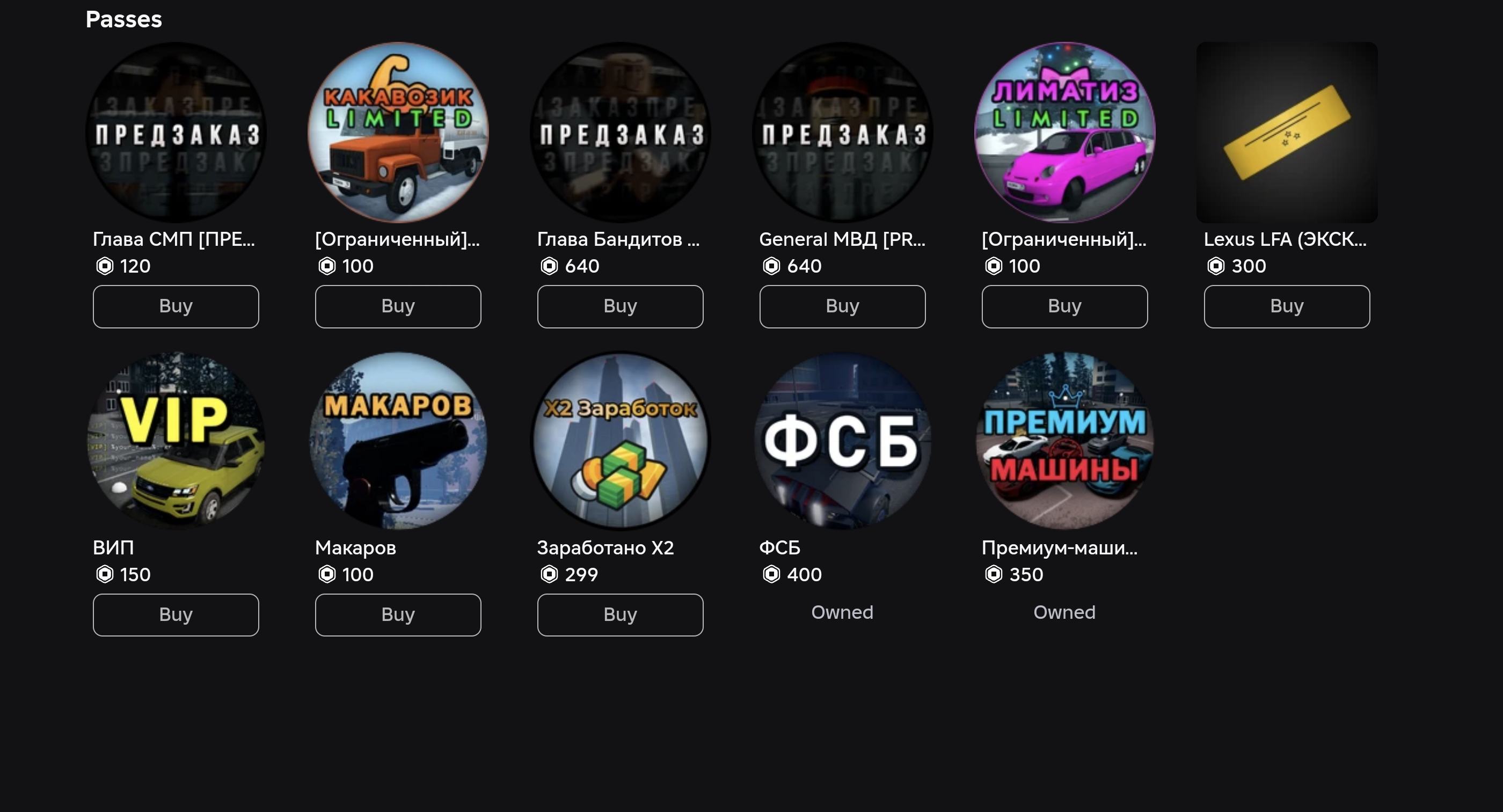The width and height of the screenshot is (1503, 812).
Task: Open the VIP yellow car pass icon
Action: tap(176, 441)
